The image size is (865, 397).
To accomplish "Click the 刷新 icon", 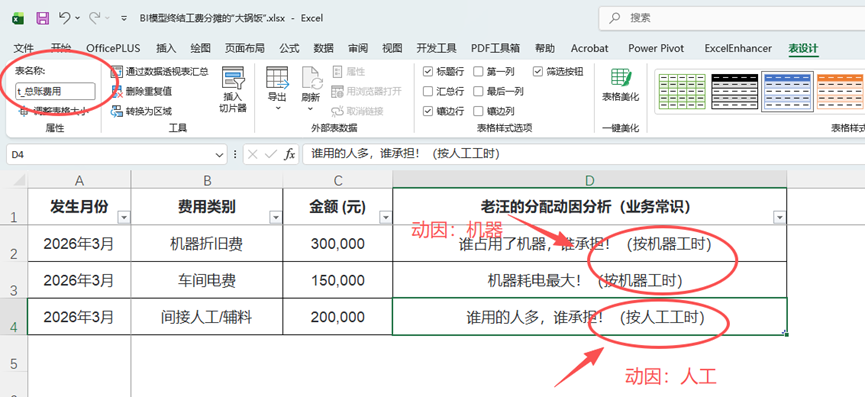I will click(x=311, y=77).
